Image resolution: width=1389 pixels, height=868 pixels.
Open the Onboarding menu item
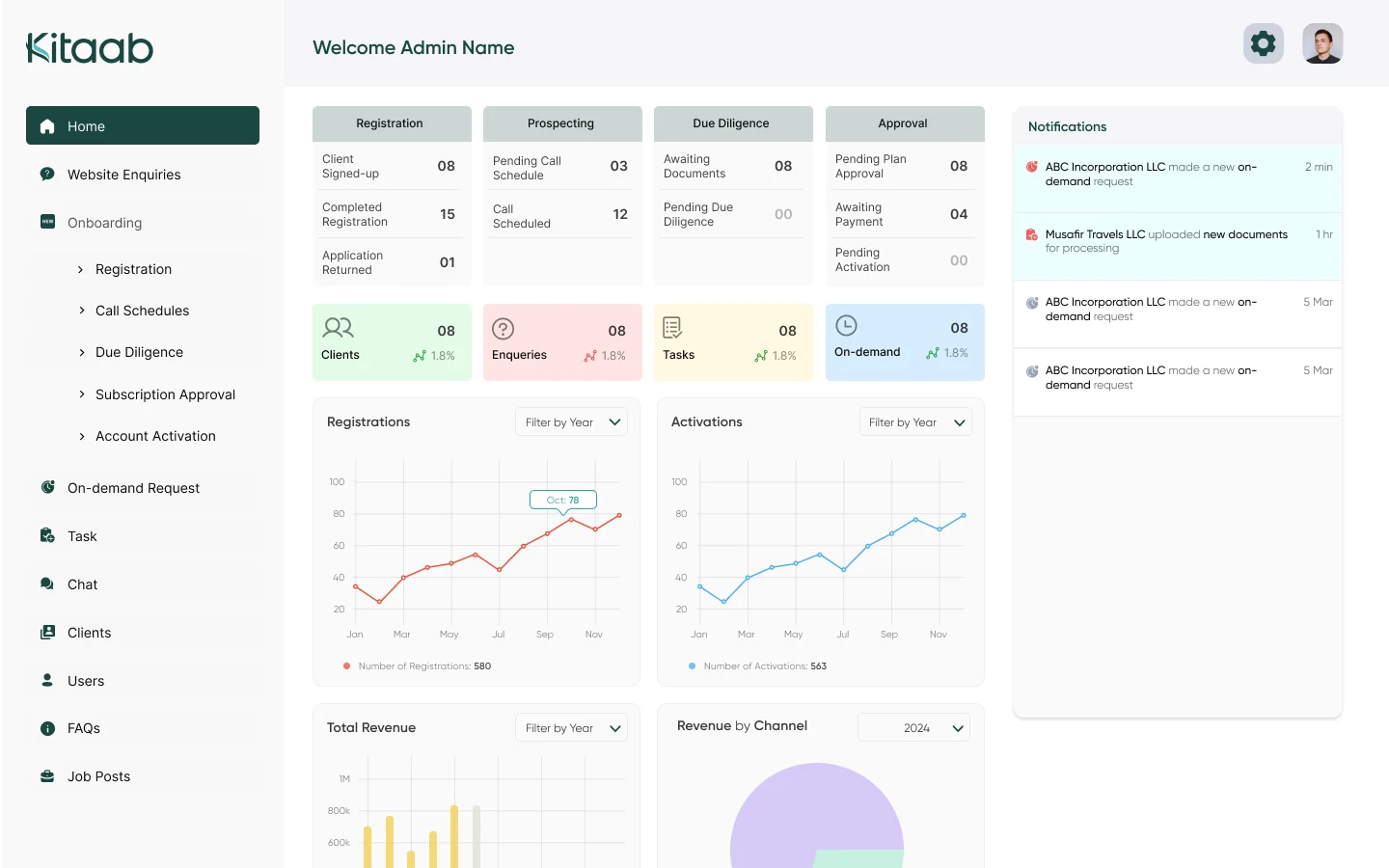click(x=143, y=222)
